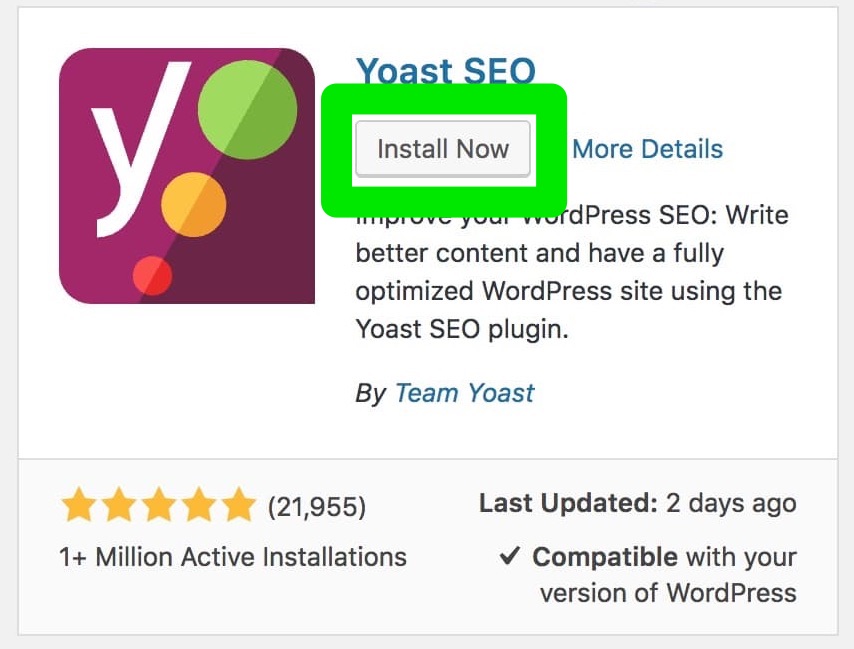Click the third rating star
The height and width of the screenshot is (649, 854).
click(159, 506)
